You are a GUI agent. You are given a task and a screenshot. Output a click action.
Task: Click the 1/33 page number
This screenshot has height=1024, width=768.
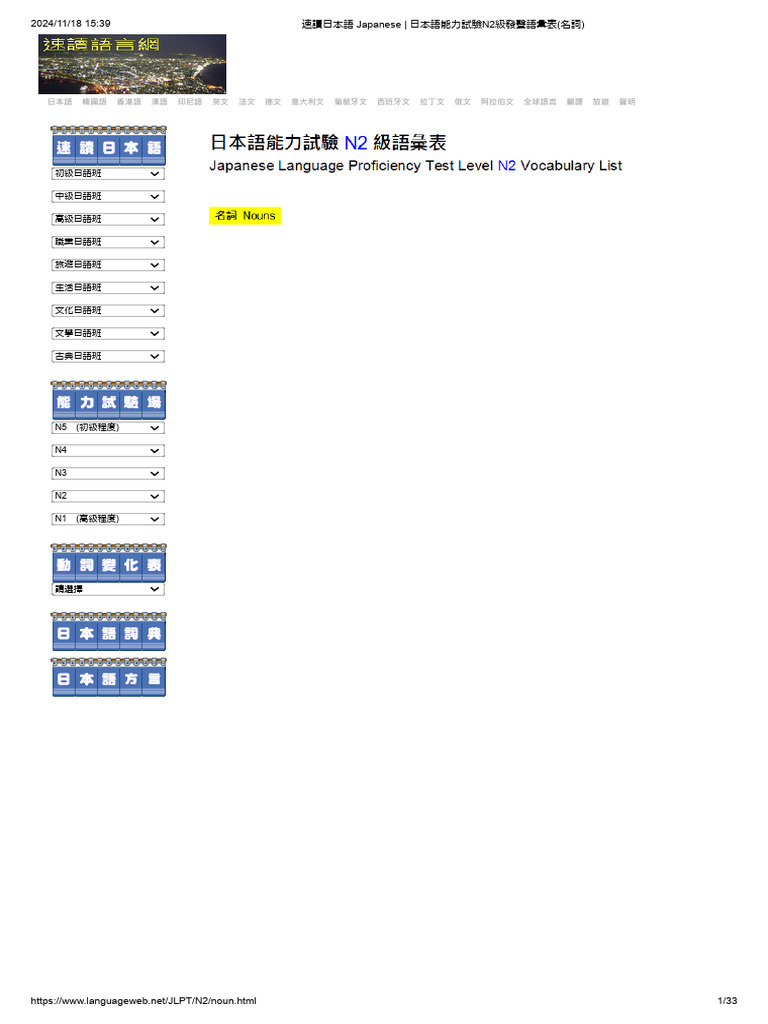coord(728,1000)
